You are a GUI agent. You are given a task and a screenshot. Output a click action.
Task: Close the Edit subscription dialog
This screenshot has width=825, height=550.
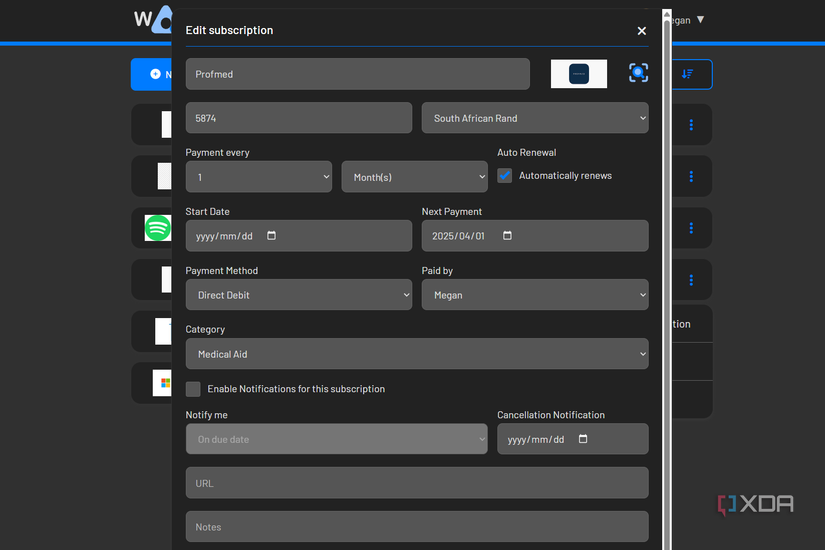tap(642, 31)
